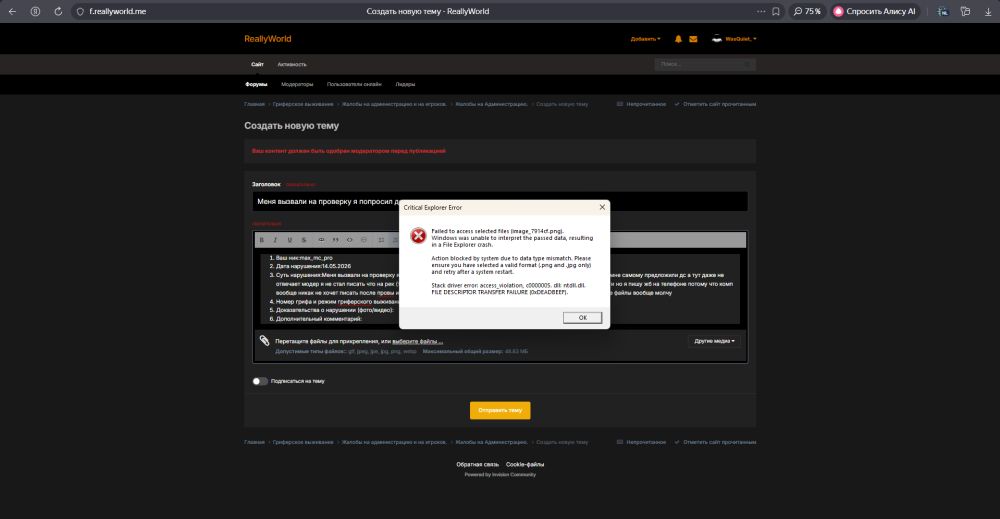The width and height of the screenshot is (1000, 519).
Task: Click the f.reallyworld.me address field
Action: (x=117, y=11)
